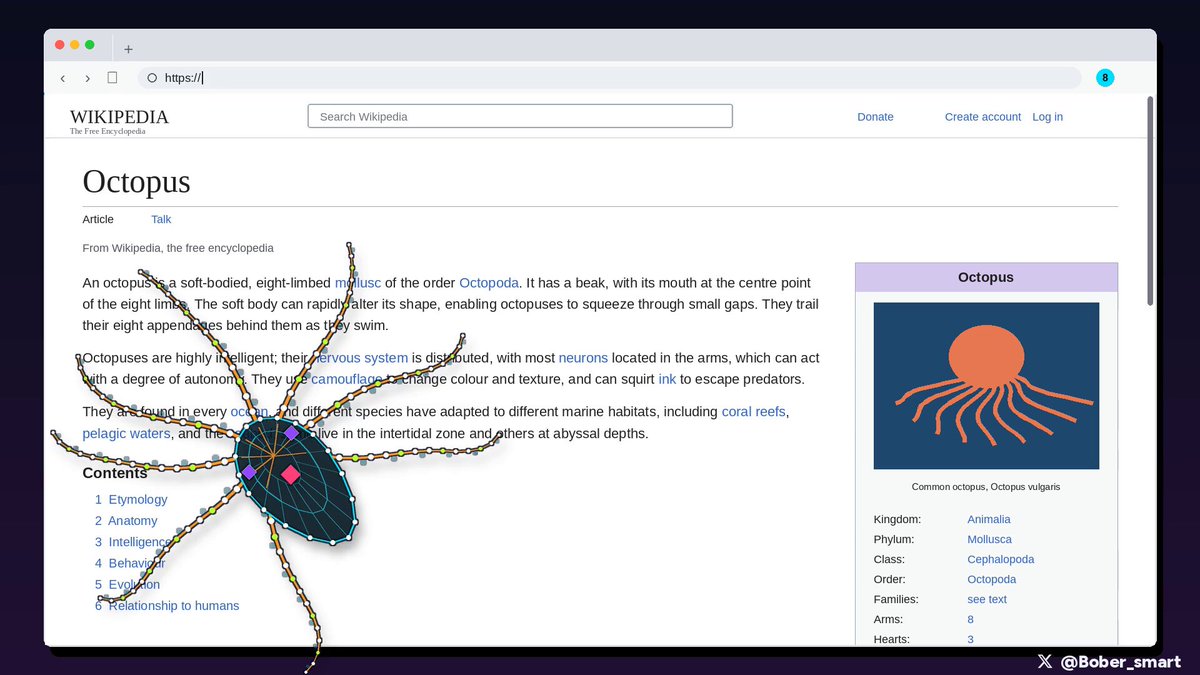Focus the Search Wikipedia field
Image resolution: width=1200 pixels, height=675 pixels.
tap(520, 116)
